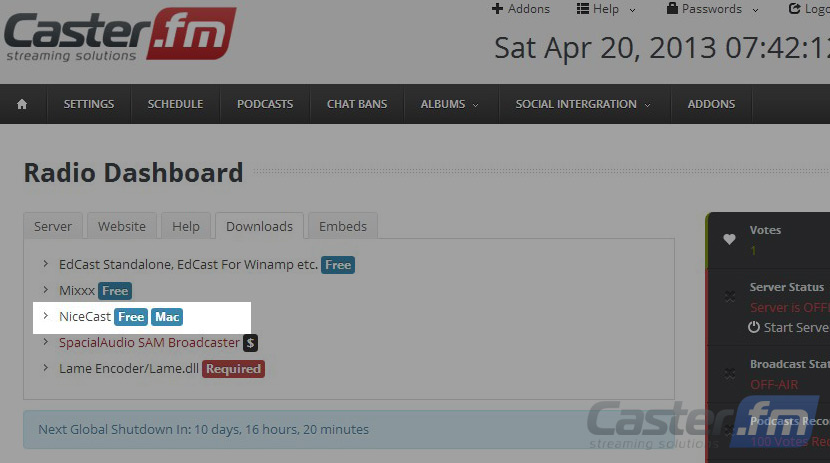Screen dimensions: 830x463
Task: Open the Passwords dropdown at top
Action: 712,9
